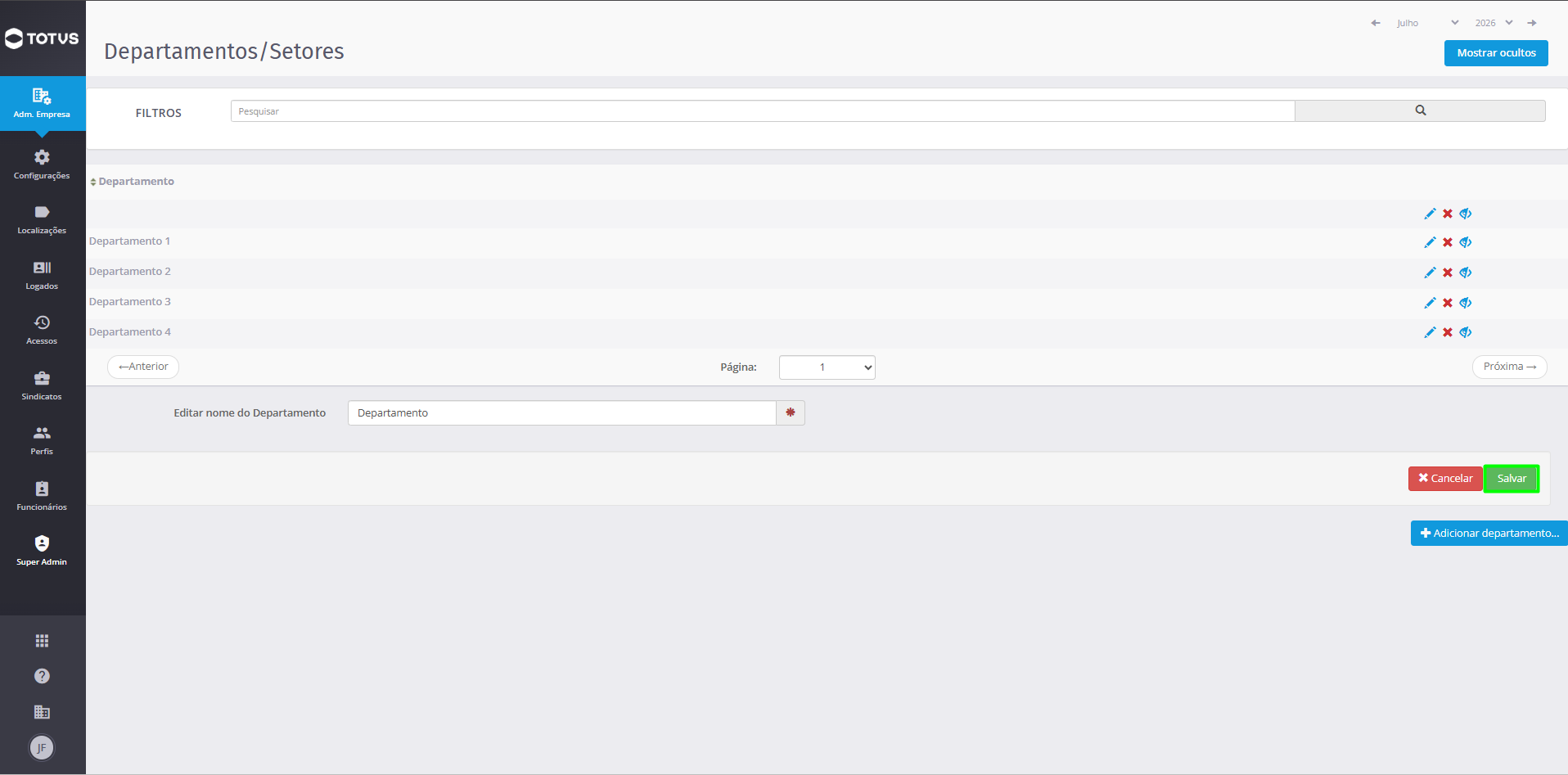The height and width of the screenshot is (775, 1568).
Task: Sort by Departamento column header
Action: click(133, 182)
